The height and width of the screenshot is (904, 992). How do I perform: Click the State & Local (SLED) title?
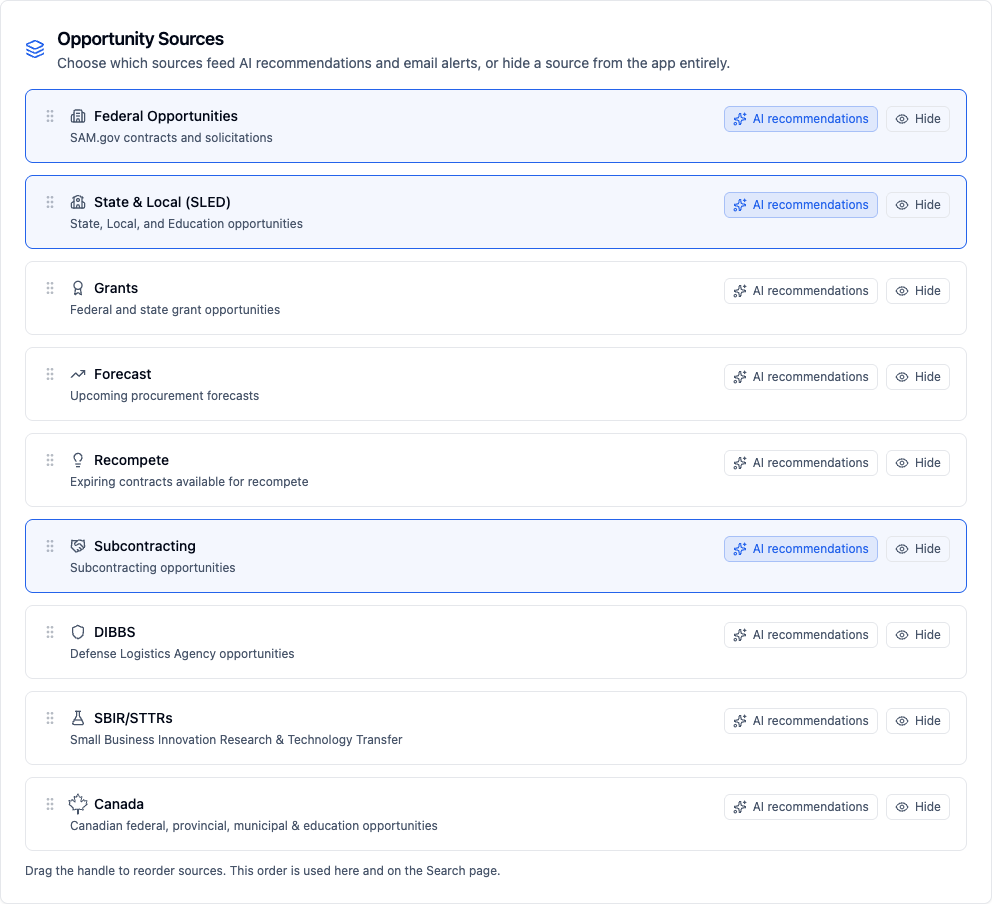[x=163, y=202]
